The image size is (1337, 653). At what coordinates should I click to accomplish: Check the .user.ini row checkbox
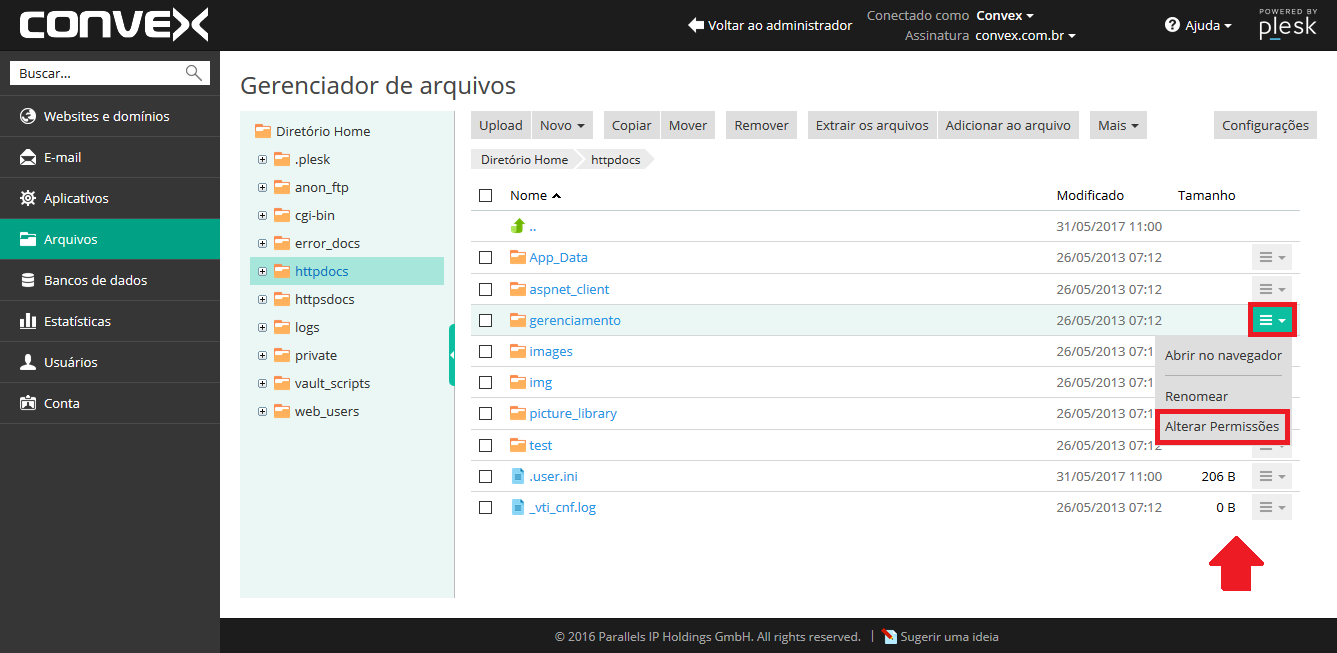point(486,476)
